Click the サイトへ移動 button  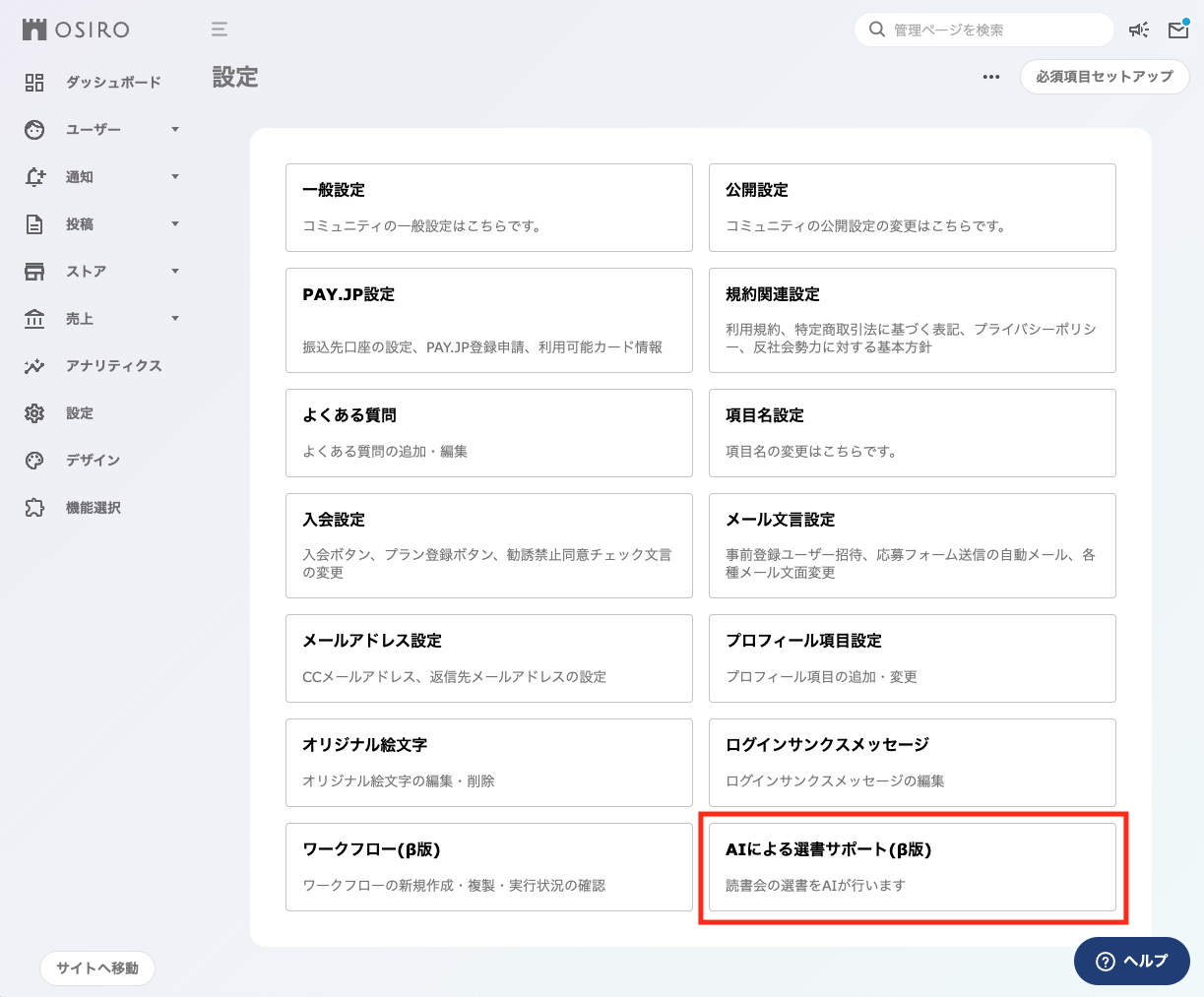pos(97,968)
